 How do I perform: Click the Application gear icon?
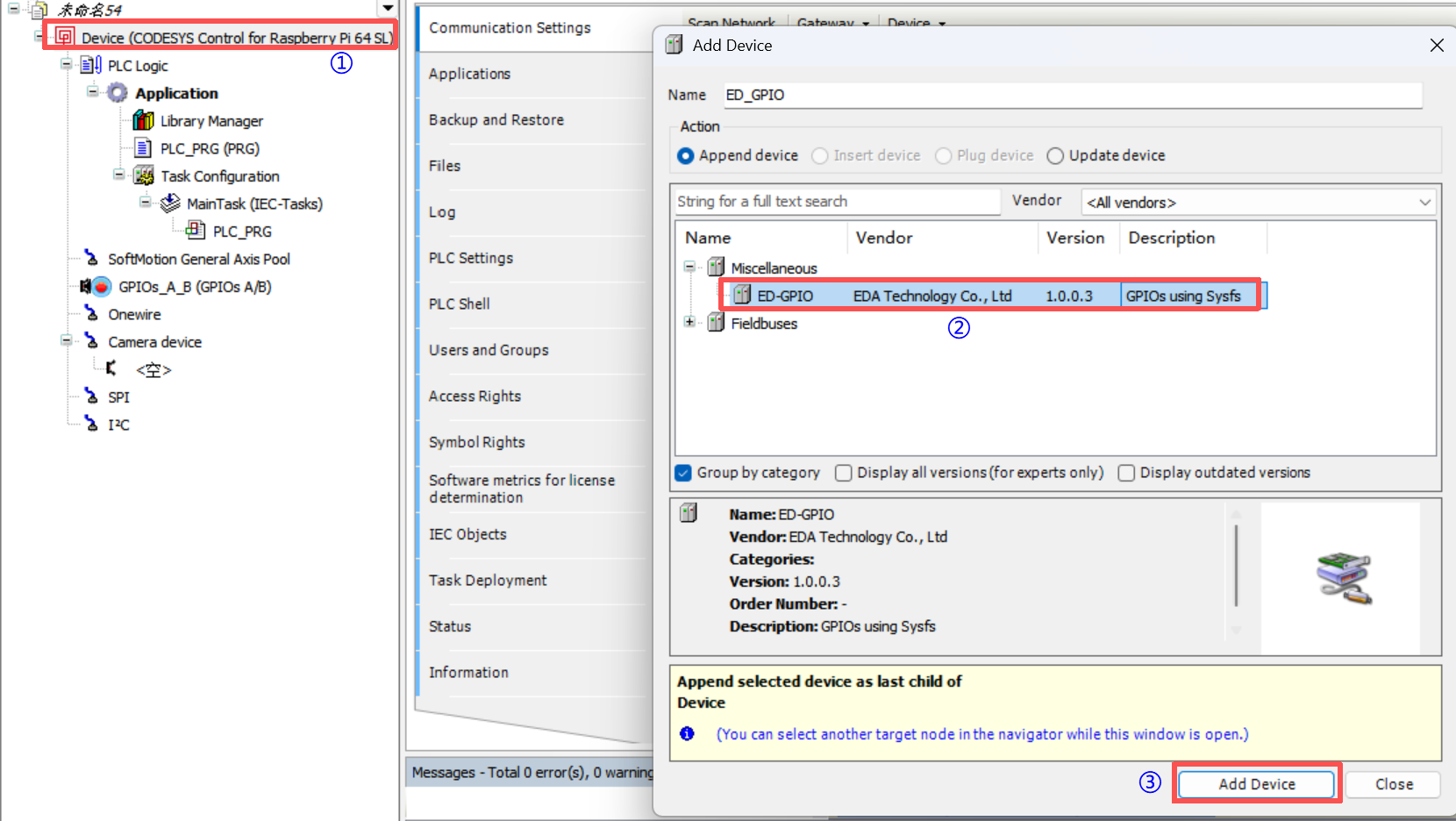(118, 93)
